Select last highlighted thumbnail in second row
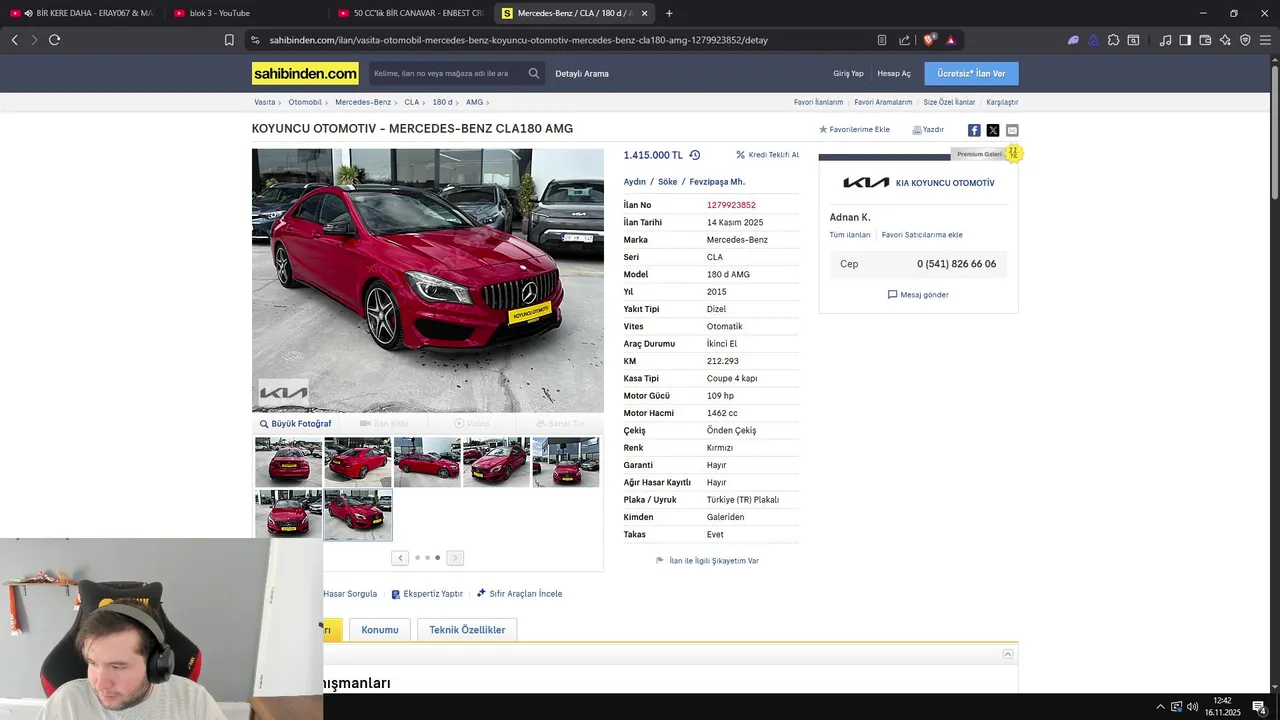The height and width of the screenshot is (720, 1280). coord(358,515)
